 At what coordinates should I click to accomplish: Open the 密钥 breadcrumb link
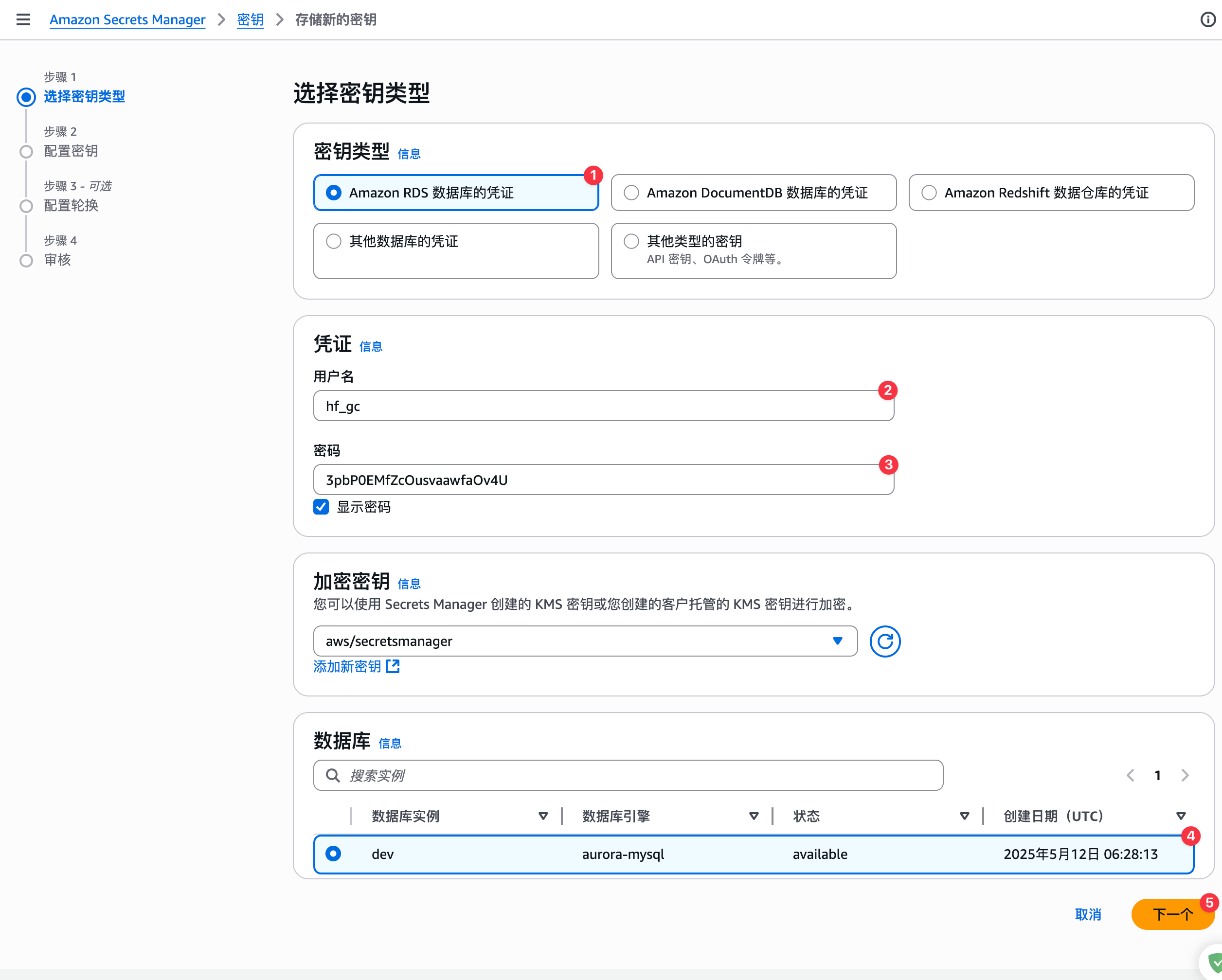(250, 20)
